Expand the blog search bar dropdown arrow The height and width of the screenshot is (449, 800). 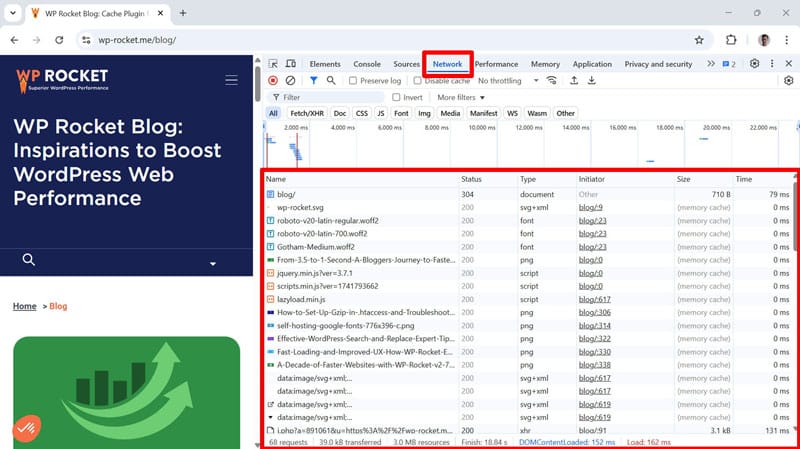point(213,263)
